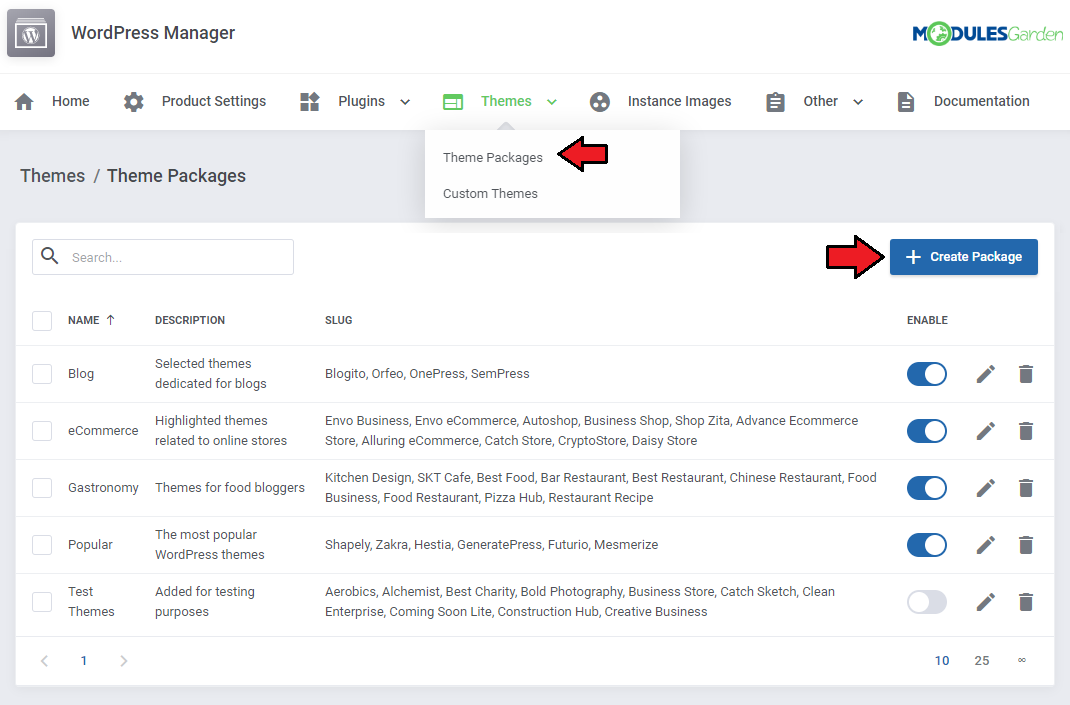Click 'Blogito, Orfeo, OnePress, SemPress' slug text
The image size is (1070, 705).
click(x=427, y=374)
